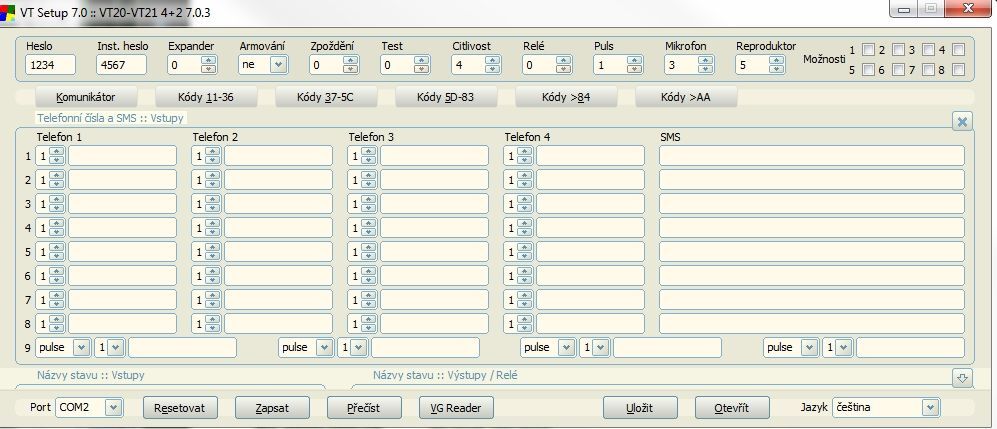This screenshot has width=997, height=429.
Task: Decrease the Reproduktor value with down arrow
Action: [x=776, y=69]
